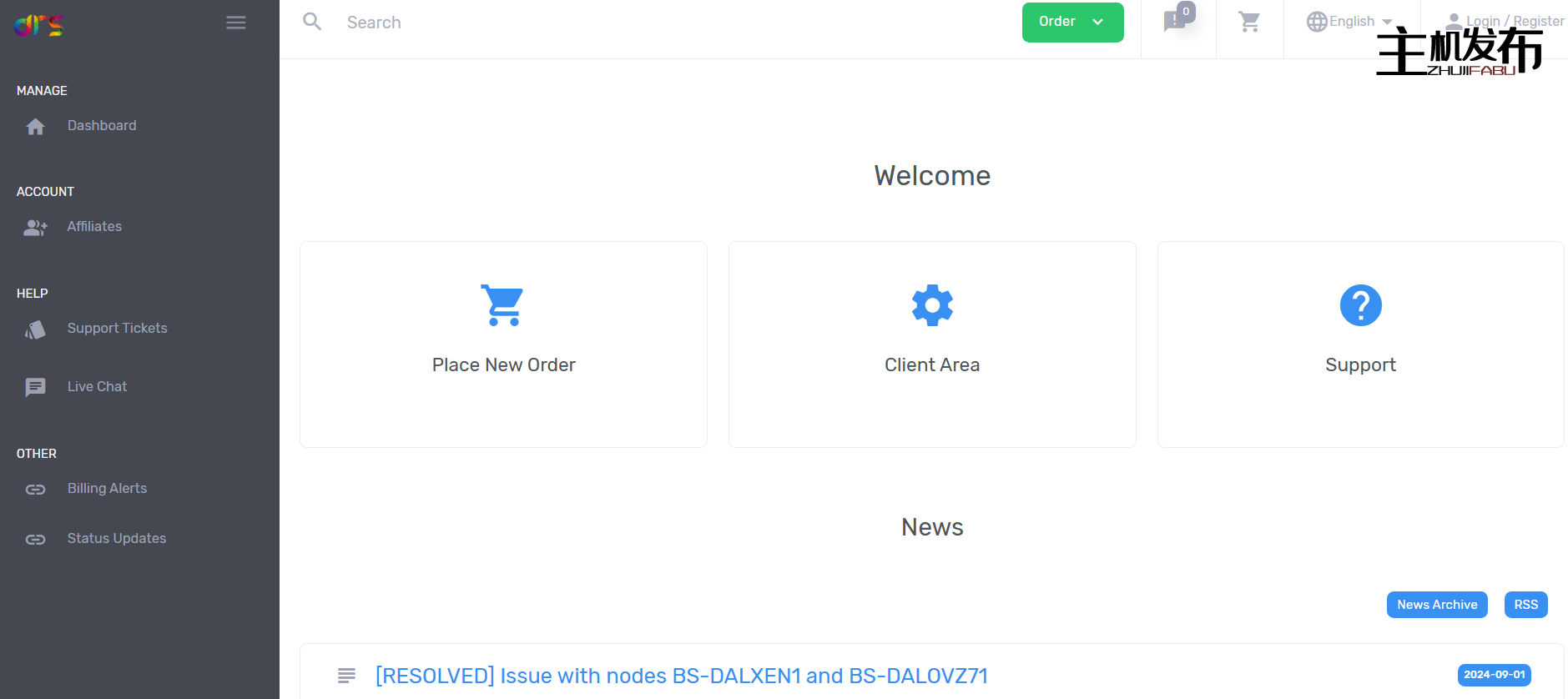Screen dimensions: 1568x699
Task: Open Billing Alerts link in sidebar
Action: (x=107, y=489)
